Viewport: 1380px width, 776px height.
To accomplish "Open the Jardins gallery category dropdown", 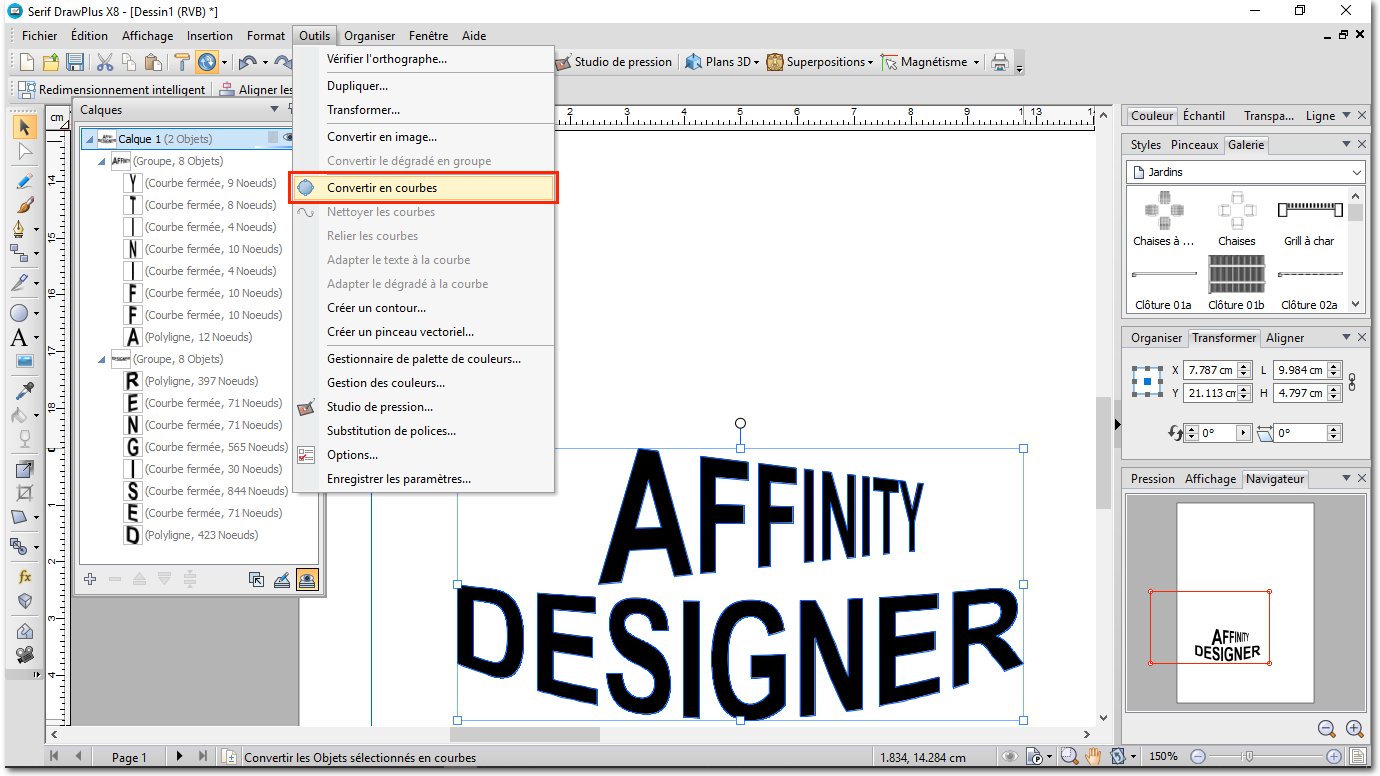I will click(x=1356, y=172).
